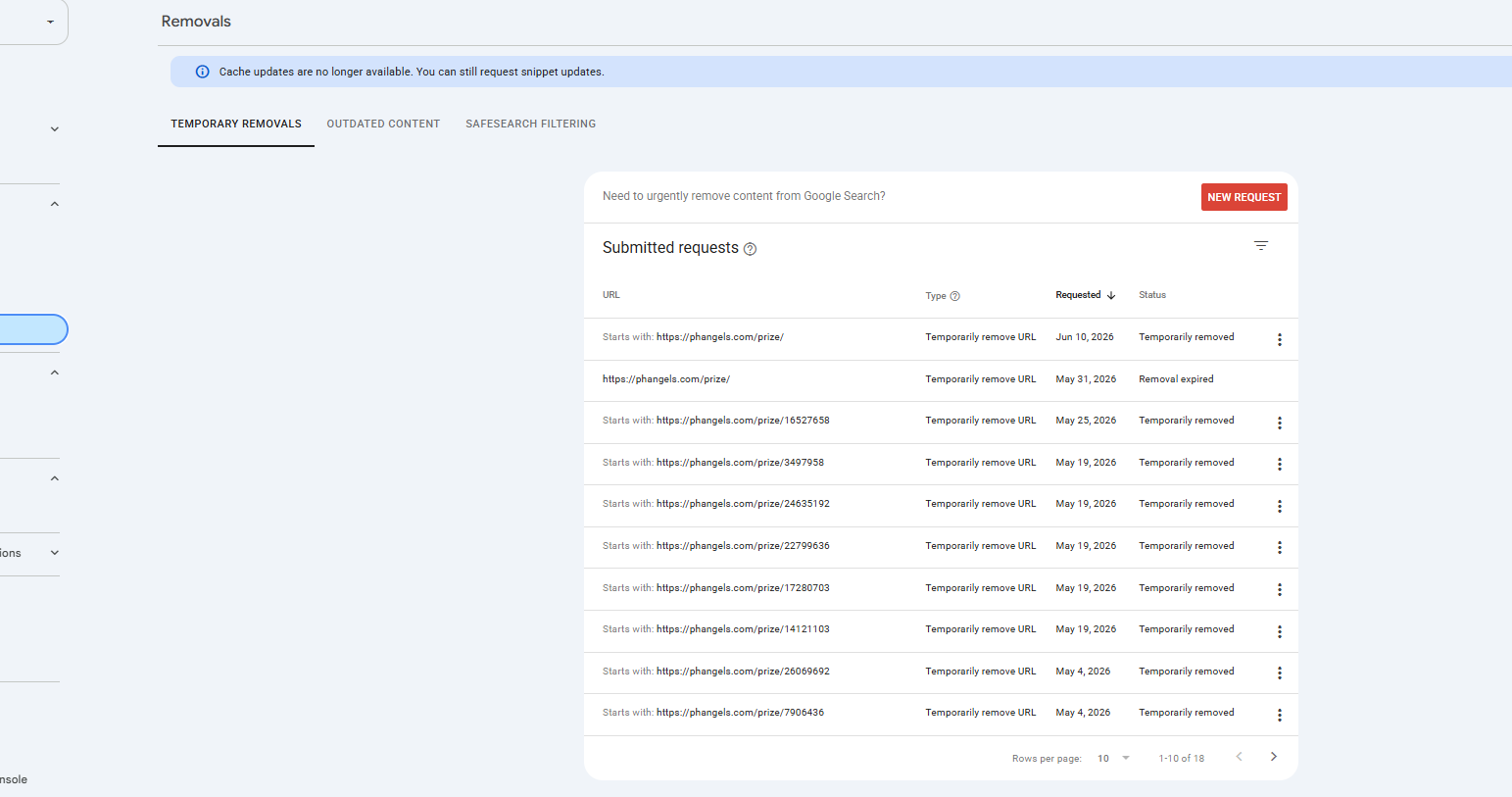Viewport: 1512px width, 797px height.
Task: Open the property selector dropdown in the sidebar
Action: point(51,22)
